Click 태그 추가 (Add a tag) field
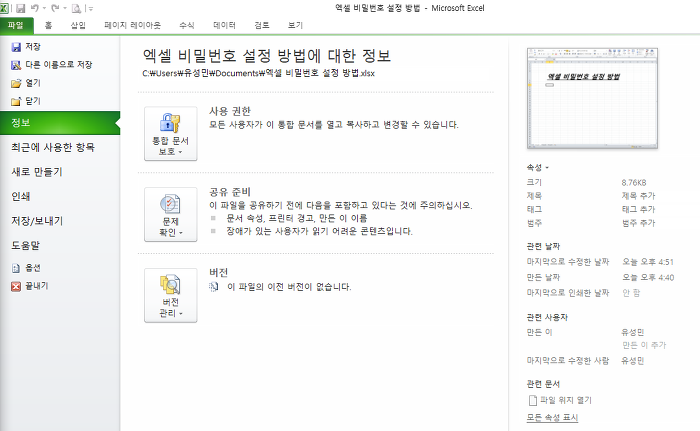Image resolution: width=700 pixels, height=431 pixels. coord(638,209)
